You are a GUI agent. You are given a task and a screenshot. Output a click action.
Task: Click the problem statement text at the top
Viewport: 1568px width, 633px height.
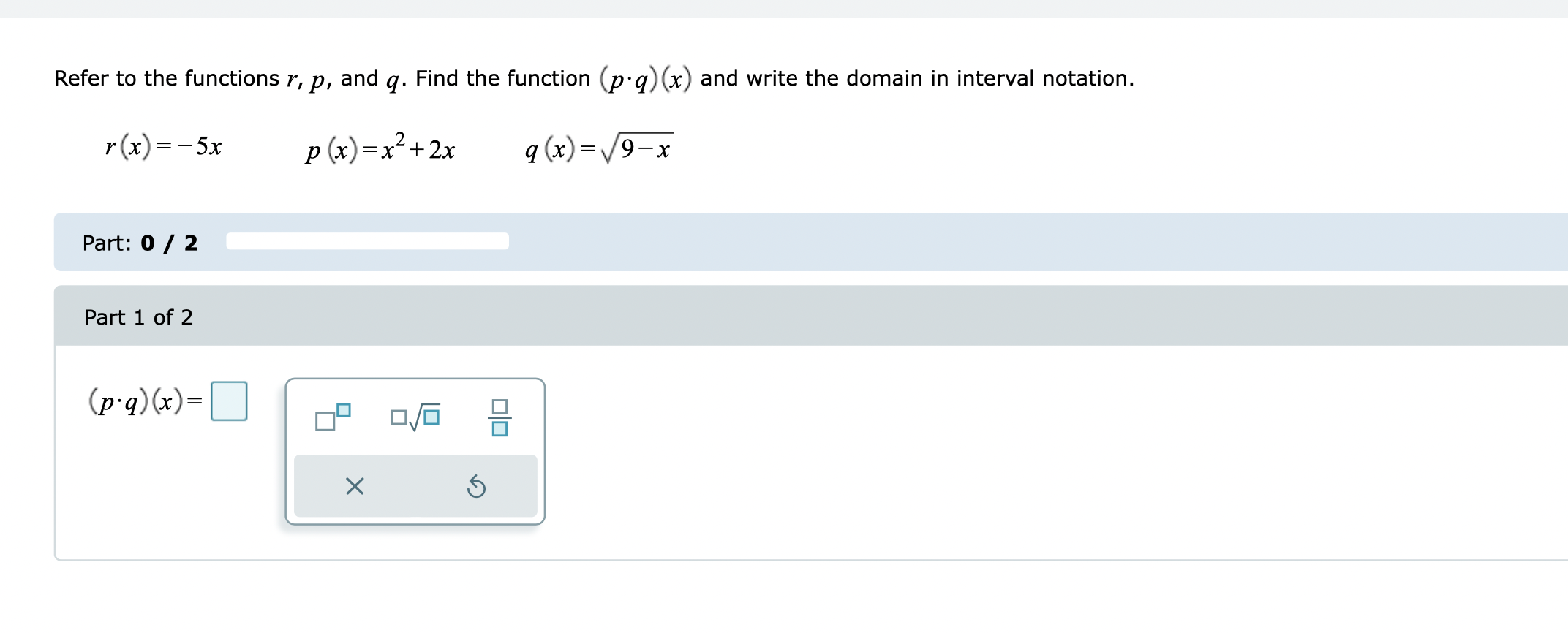pos(594,78)
